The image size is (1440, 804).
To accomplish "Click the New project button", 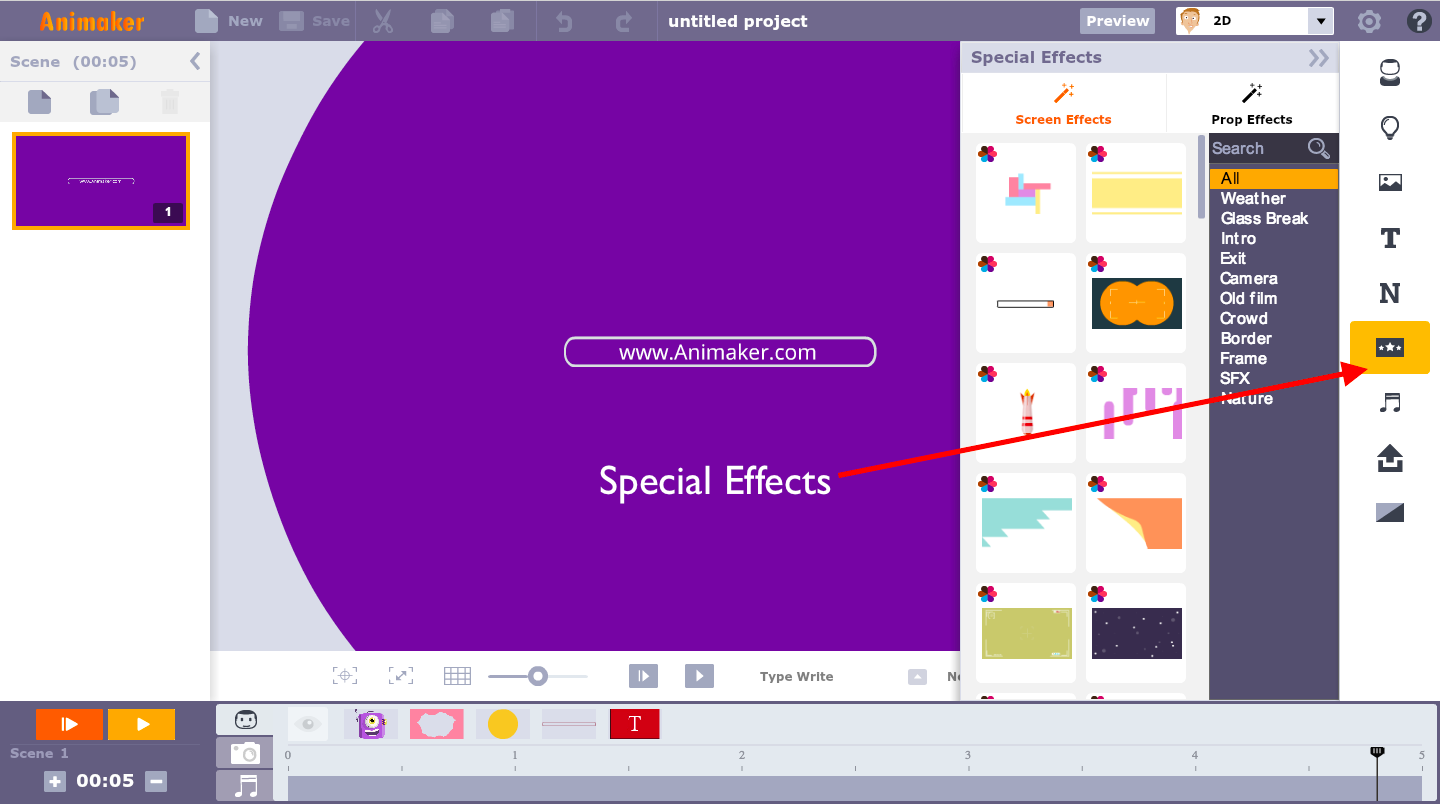I will pyautogui.click(x=228, y=21).
